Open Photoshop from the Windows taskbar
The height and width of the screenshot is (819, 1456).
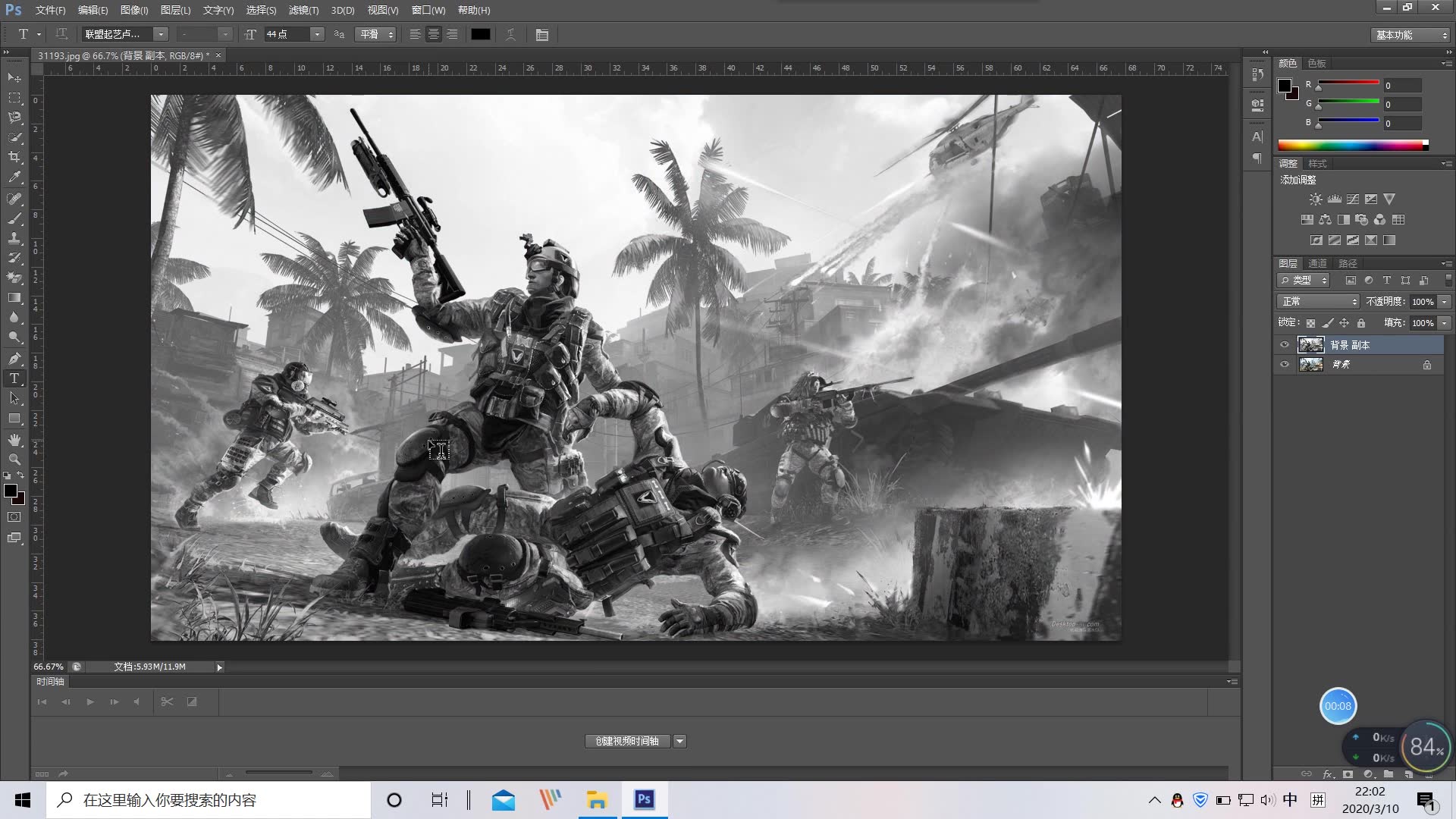(x=645, y=799)
